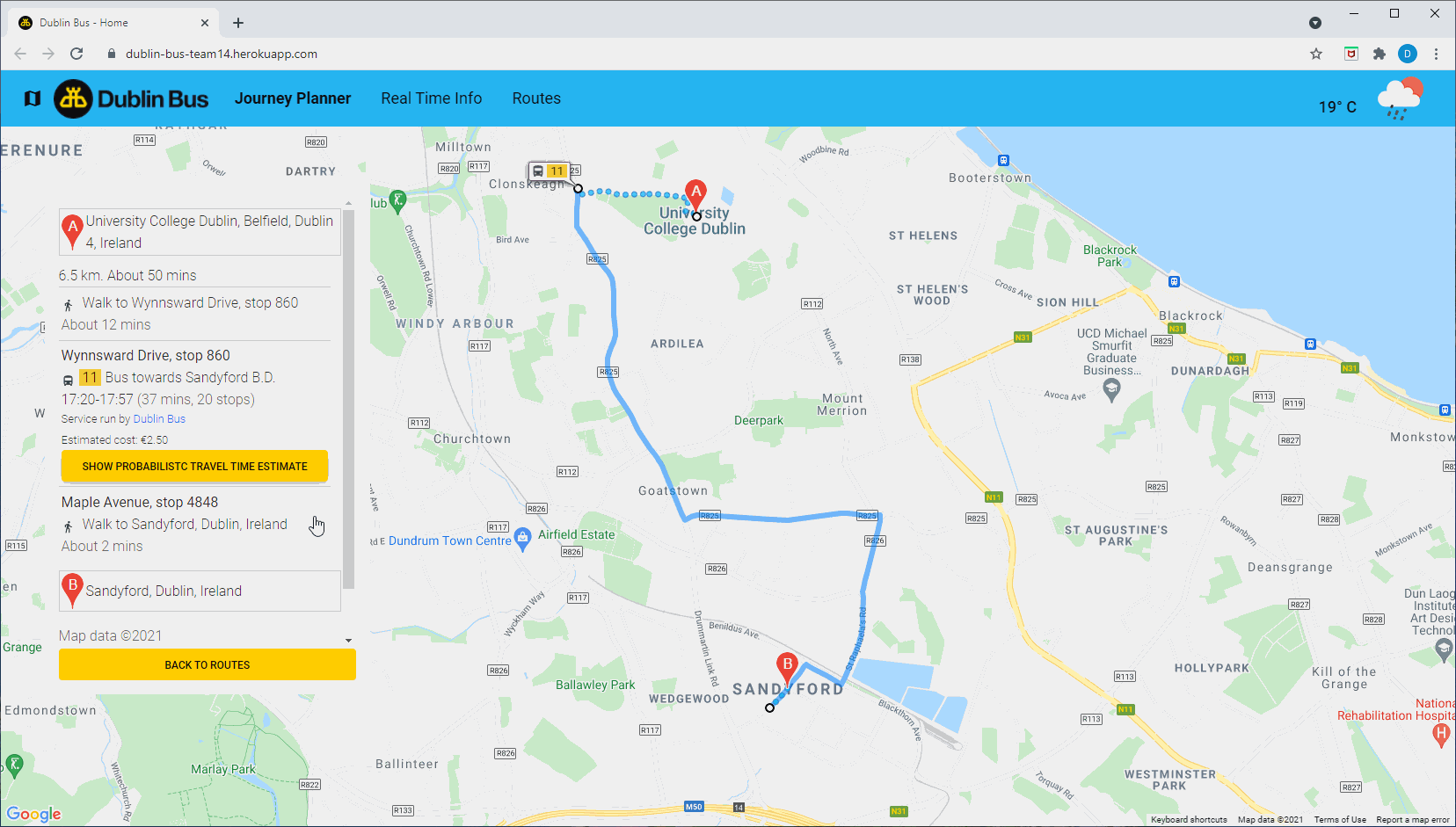The height and width of the screenshot is (827, 1456).
Task: Click the National Rehabilitation Hospital marker
Action: (1441, 736)
